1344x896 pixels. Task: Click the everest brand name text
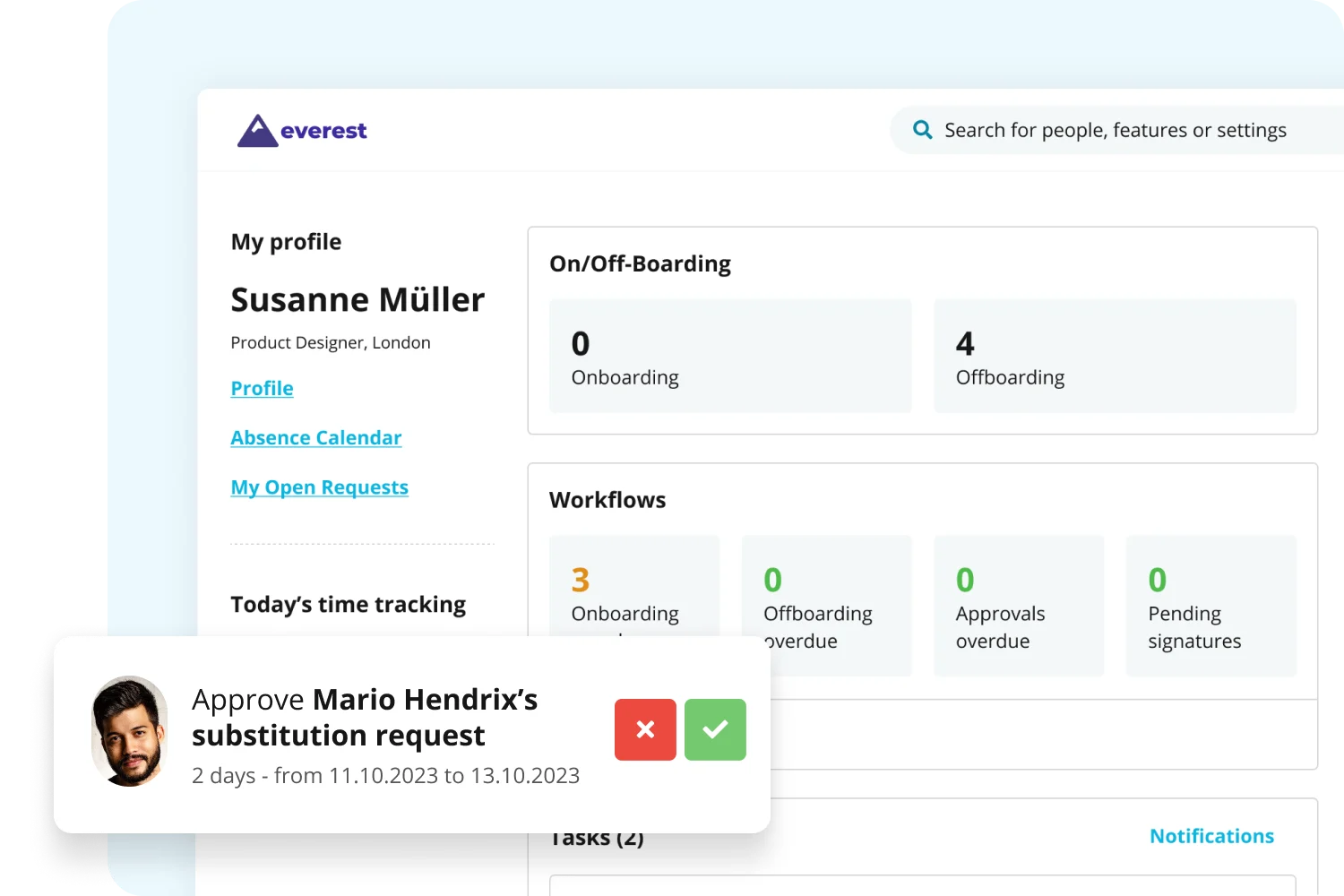[323, 131]
